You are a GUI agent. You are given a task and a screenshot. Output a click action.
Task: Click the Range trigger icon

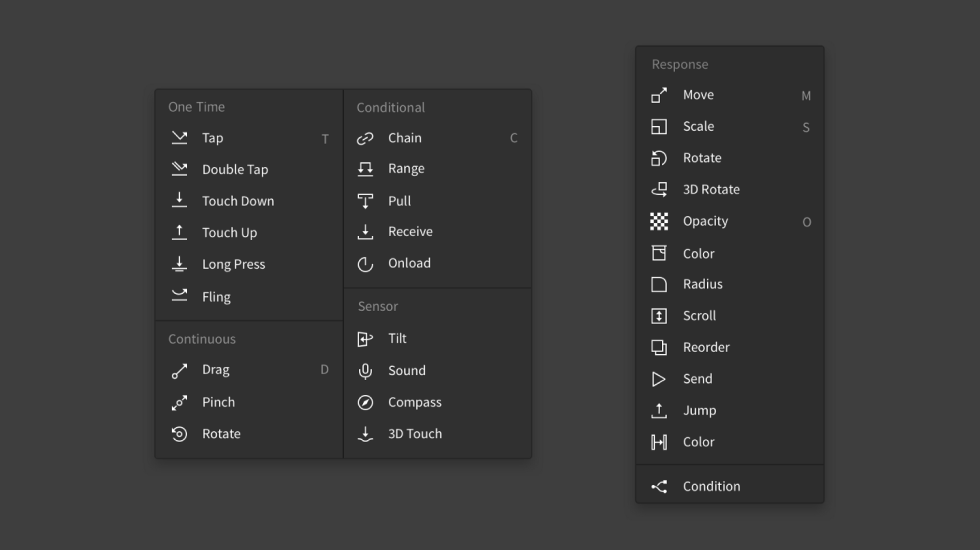tap(365, 169)
